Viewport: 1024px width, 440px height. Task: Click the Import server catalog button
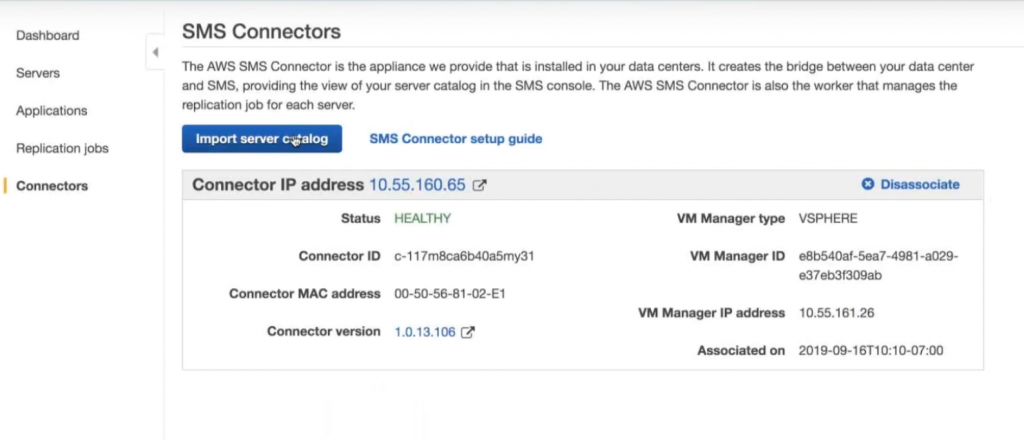click(262, 138)
